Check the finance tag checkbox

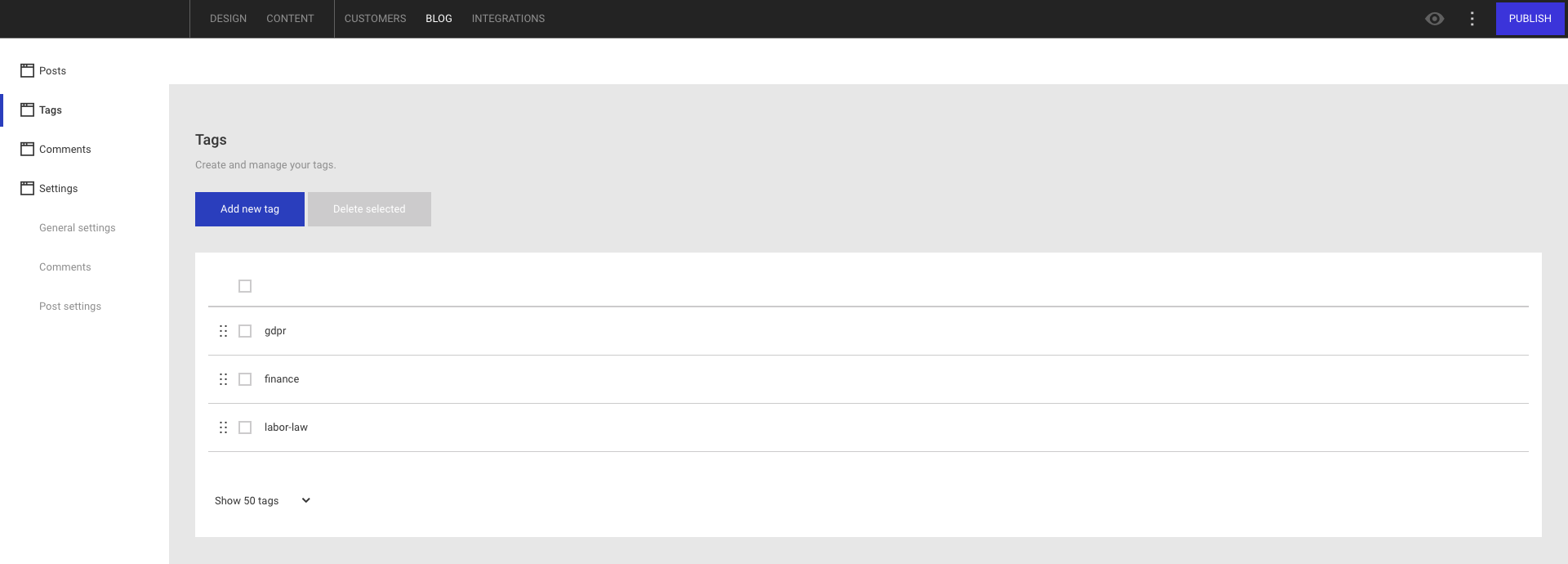point(244,379)
